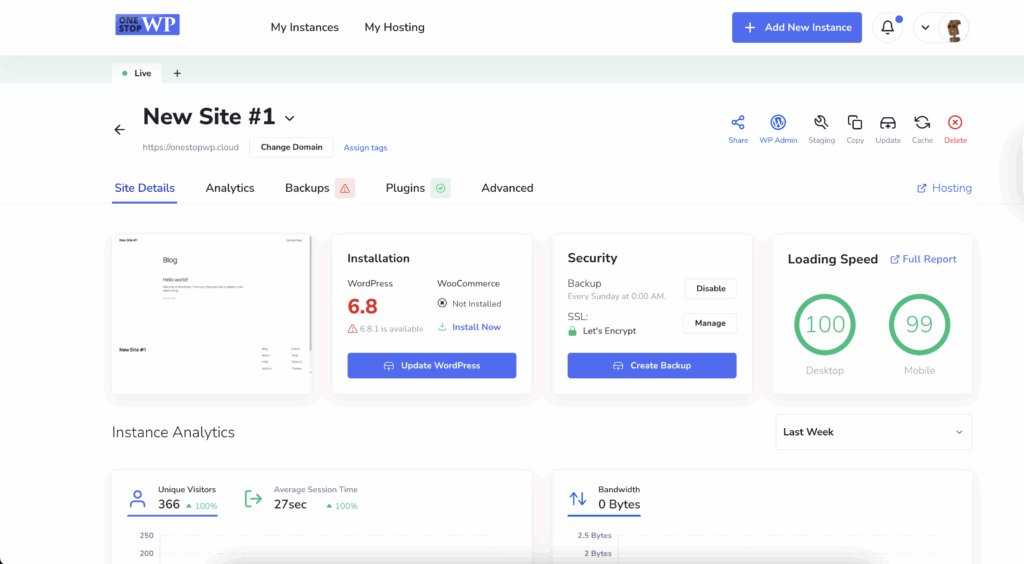The image size is (1024, 564).
Task: Click the Assign tags link
Action: click(x=365, y=148)
